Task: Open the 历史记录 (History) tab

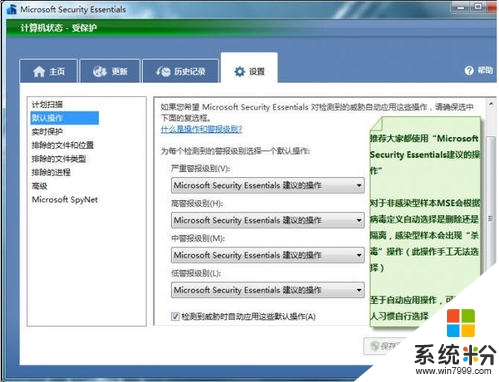Action: tap(181, 71)
